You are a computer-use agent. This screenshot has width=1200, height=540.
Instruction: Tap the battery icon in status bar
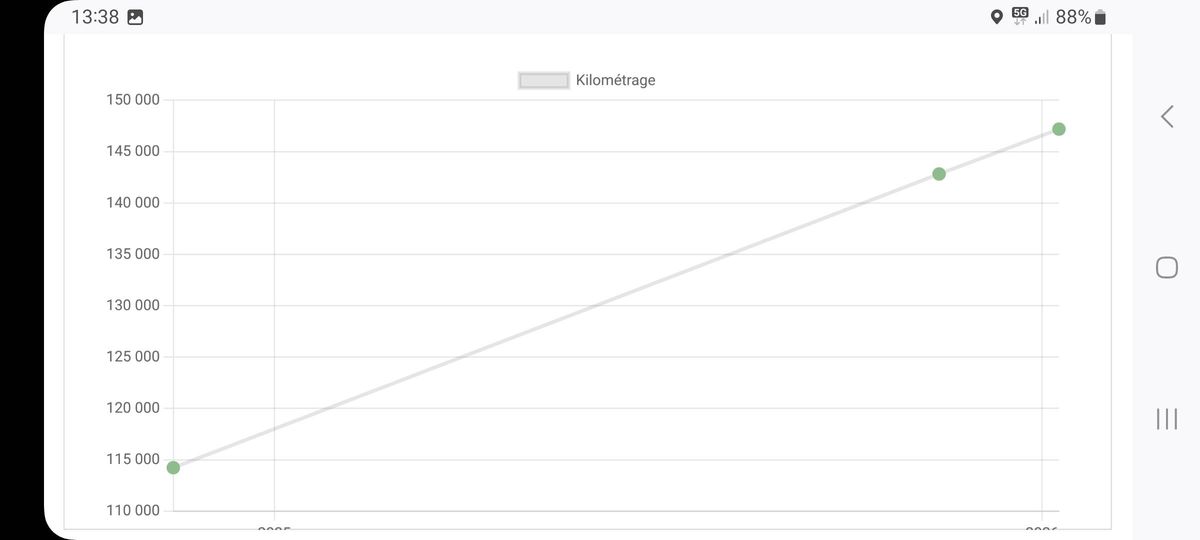[1101, 17]
